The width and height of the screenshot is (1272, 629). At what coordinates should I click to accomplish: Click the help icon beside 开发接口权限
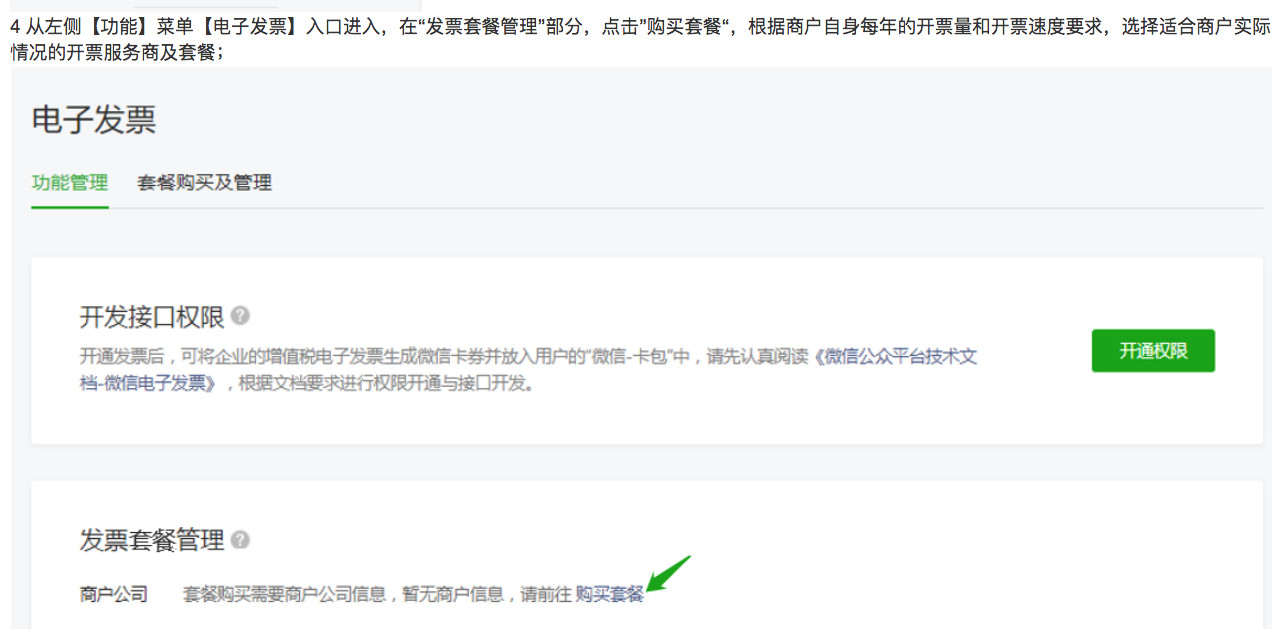[x=240, y=316]
